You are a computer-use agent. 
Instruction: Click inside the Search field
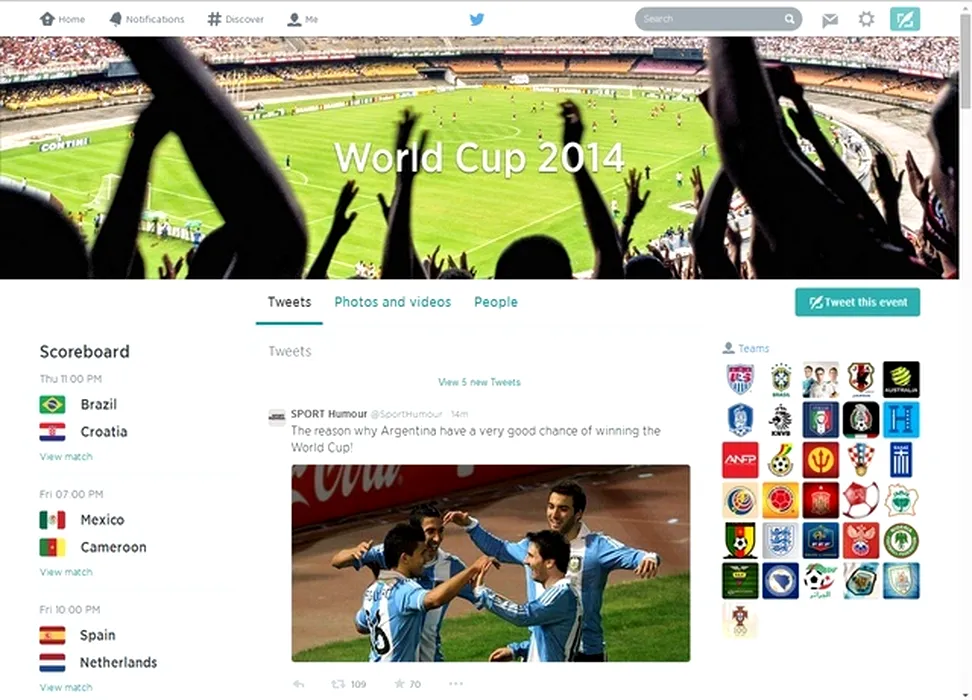[x=710, y=19]
